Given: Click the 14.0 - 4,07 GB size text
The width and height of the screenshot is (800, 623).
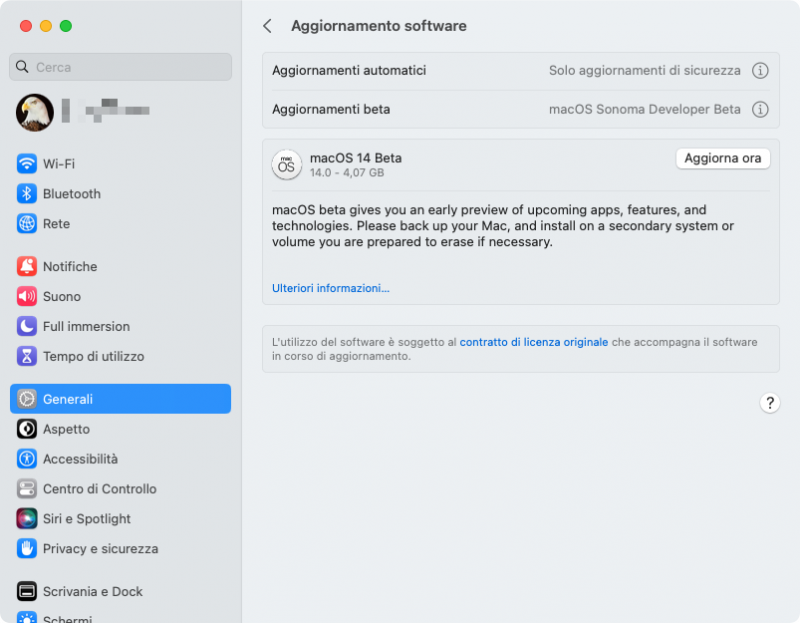Looking at the screenshot, I should (x=347, y=172).
